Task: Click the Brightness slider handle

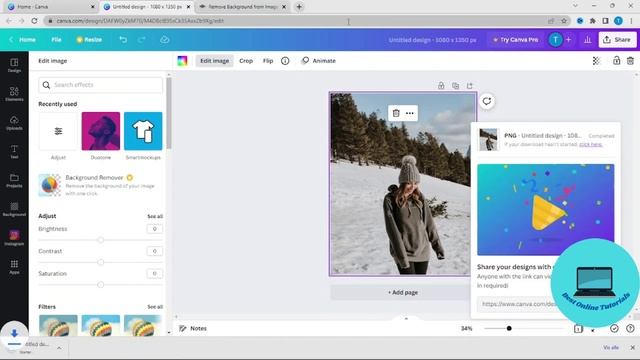Action: click(100, 240)
